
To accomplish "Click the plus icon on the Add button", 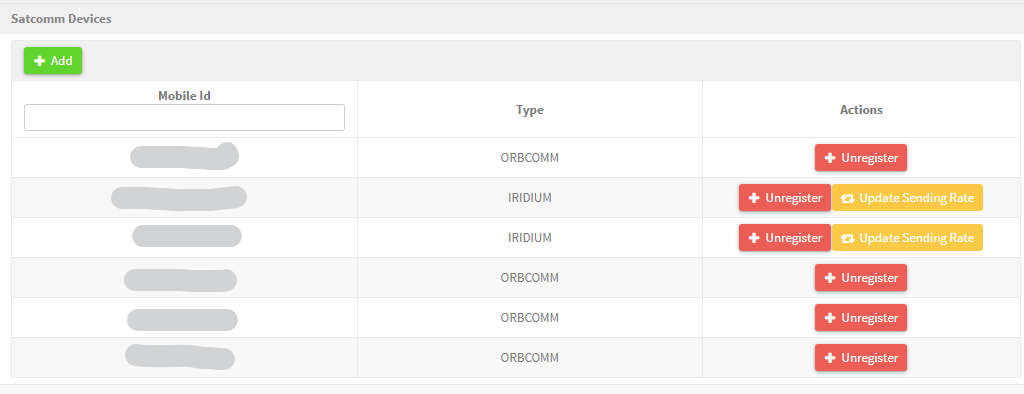I will (x=40, y=61).
